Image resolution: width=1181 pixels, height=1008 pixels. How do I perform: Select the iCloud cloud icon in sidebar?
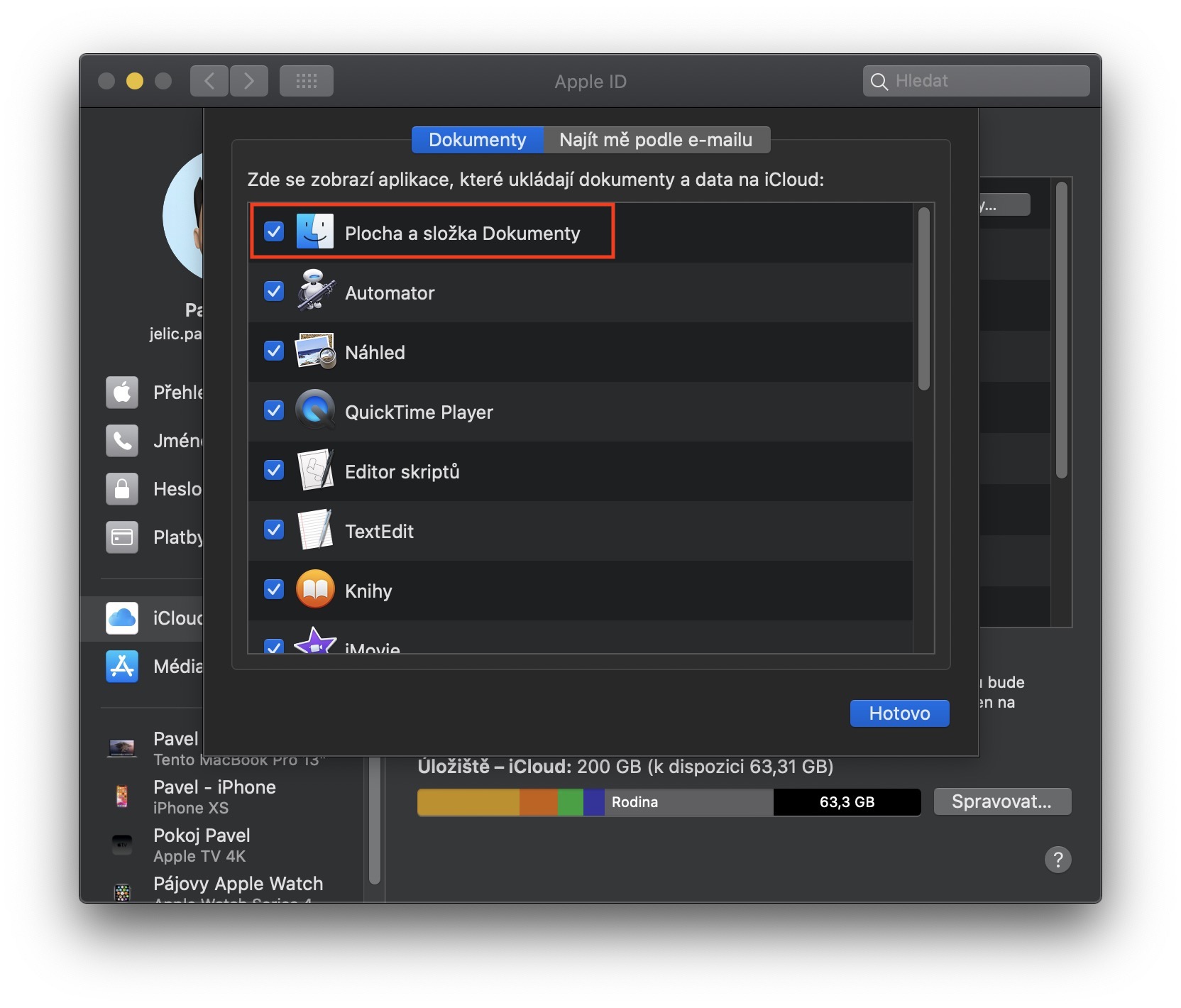tap(122, 618)
